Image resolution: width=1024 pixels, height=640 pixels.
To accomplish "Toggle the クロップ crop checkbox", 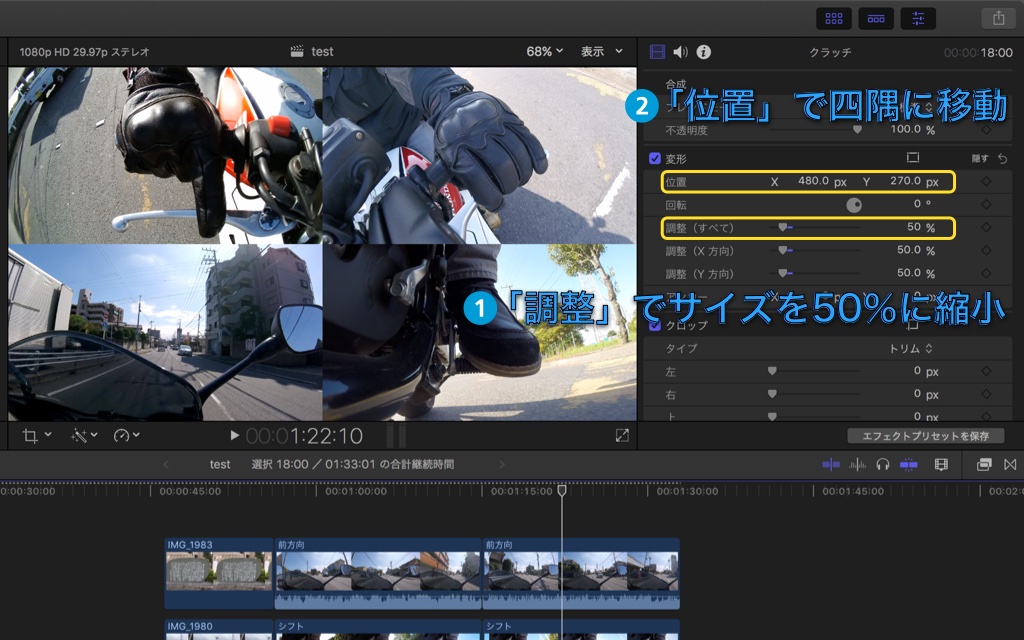I will [x=654, y=325].
